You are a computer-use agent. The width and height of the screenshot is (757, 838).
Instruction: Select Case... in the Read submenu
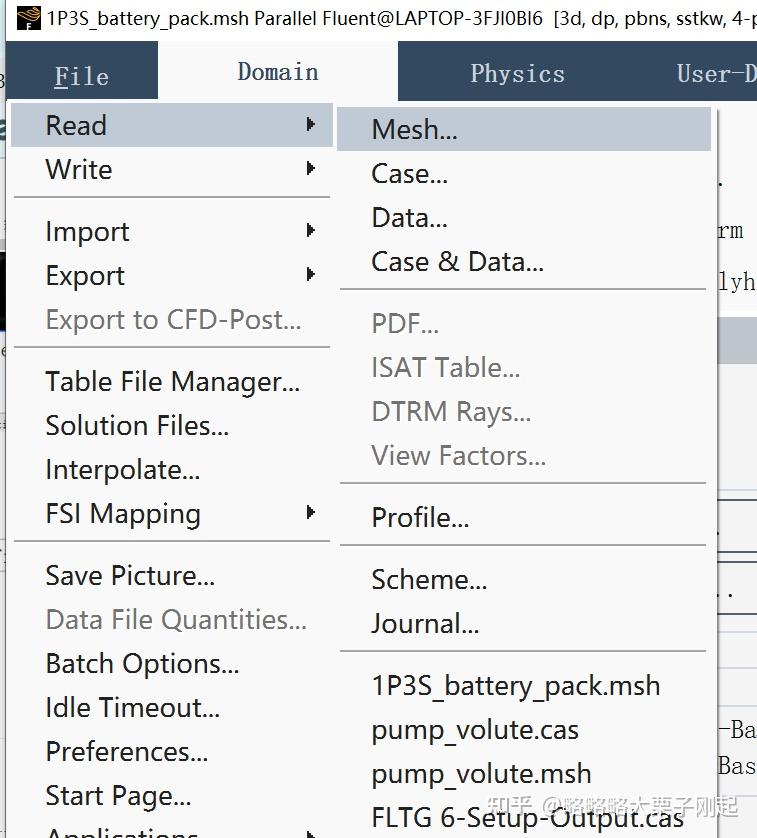tap(409, 174)
